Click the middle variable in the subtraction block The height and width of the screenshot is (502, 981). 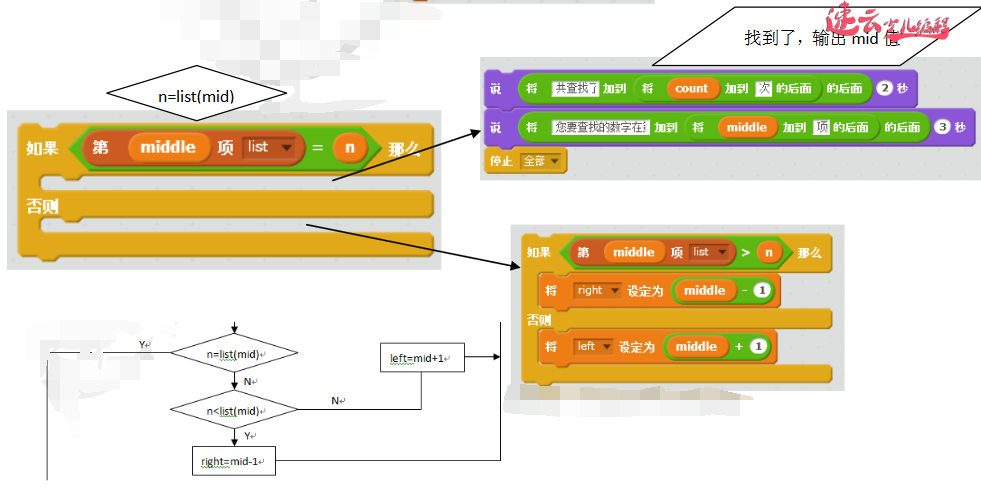[x=704, y=291]
